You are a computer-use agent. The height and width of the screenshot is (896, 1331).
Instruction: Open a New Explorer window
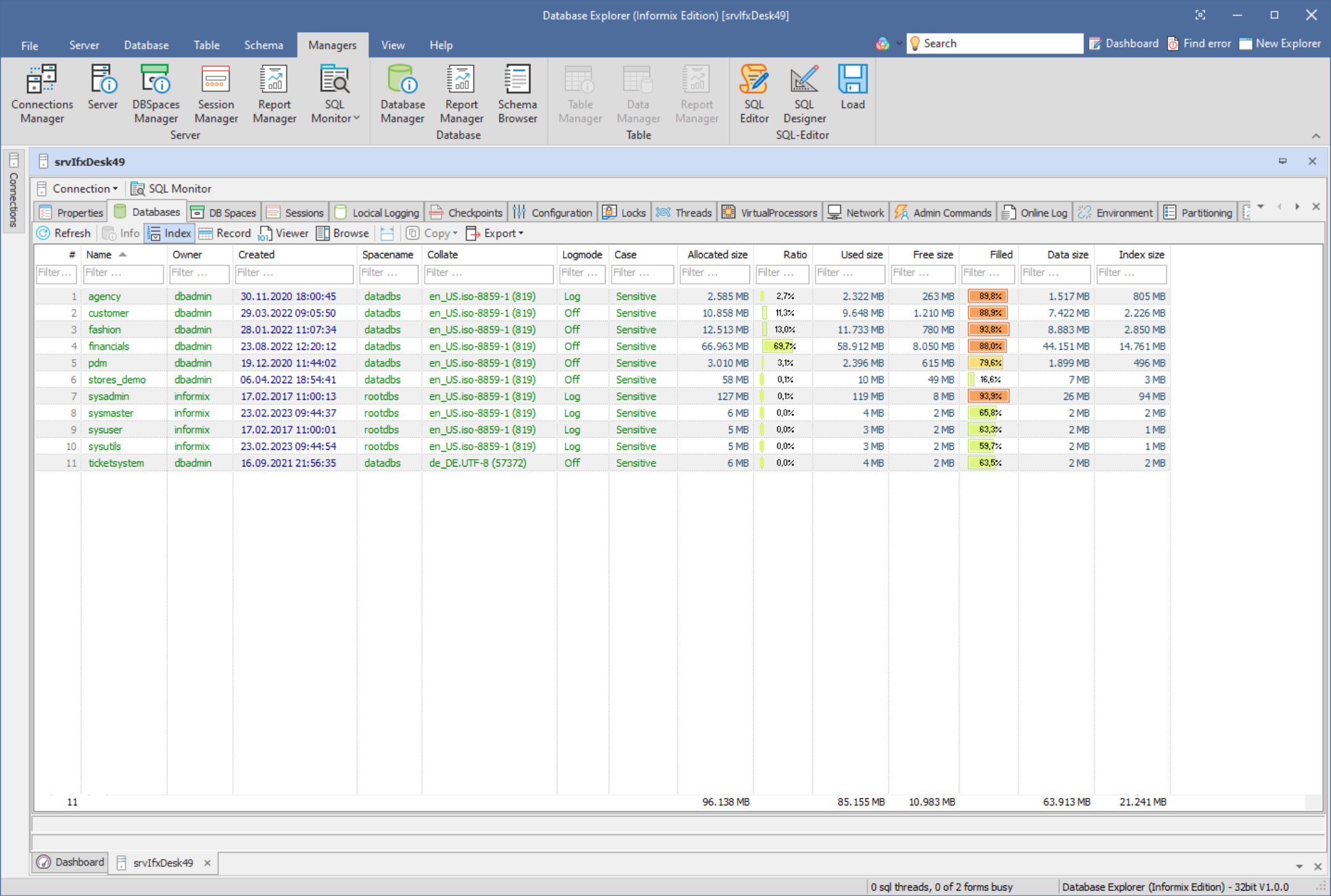(1280, 43)
